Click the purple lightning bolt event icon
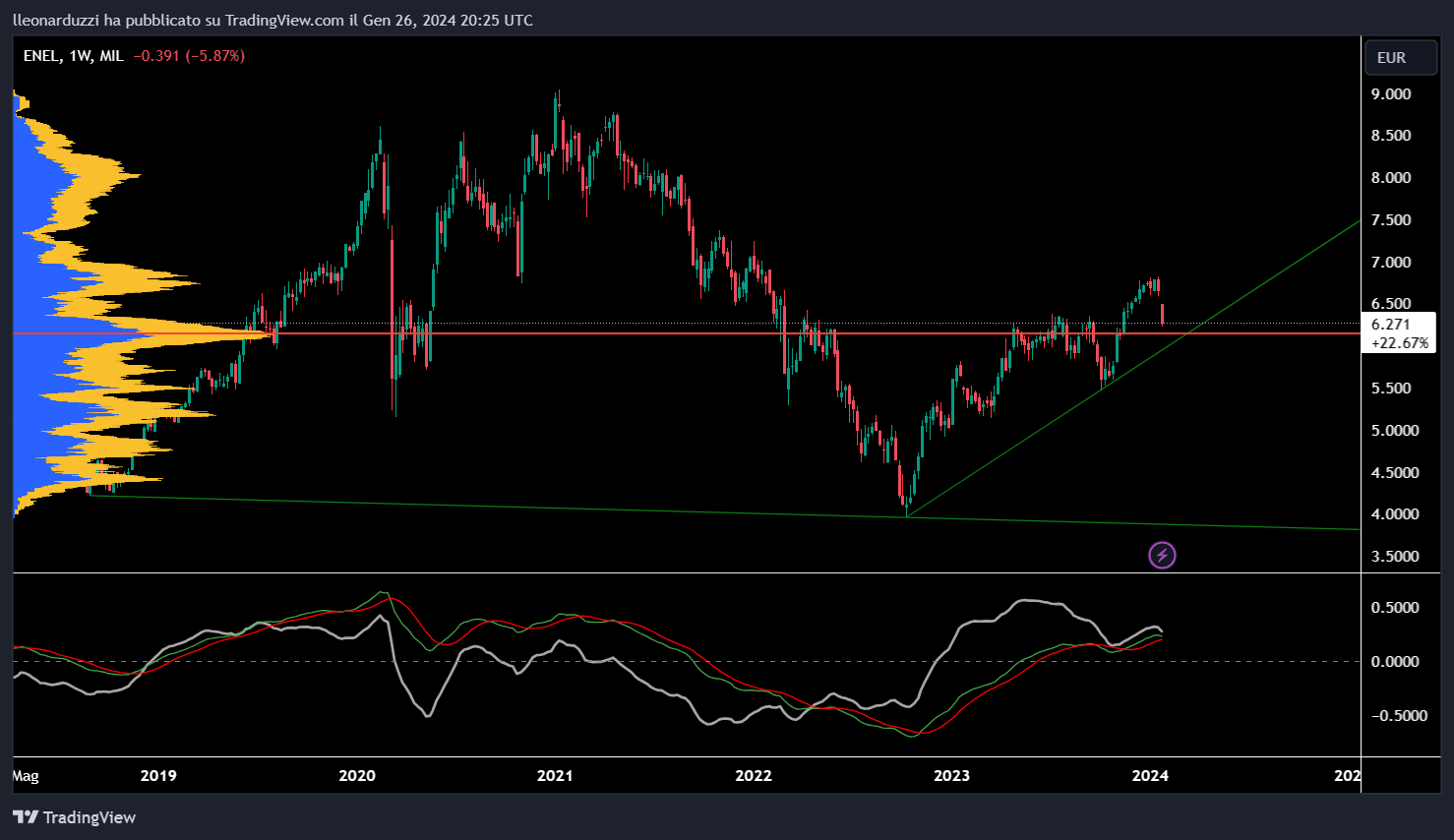1454x840 pixels. [1162, 556]
